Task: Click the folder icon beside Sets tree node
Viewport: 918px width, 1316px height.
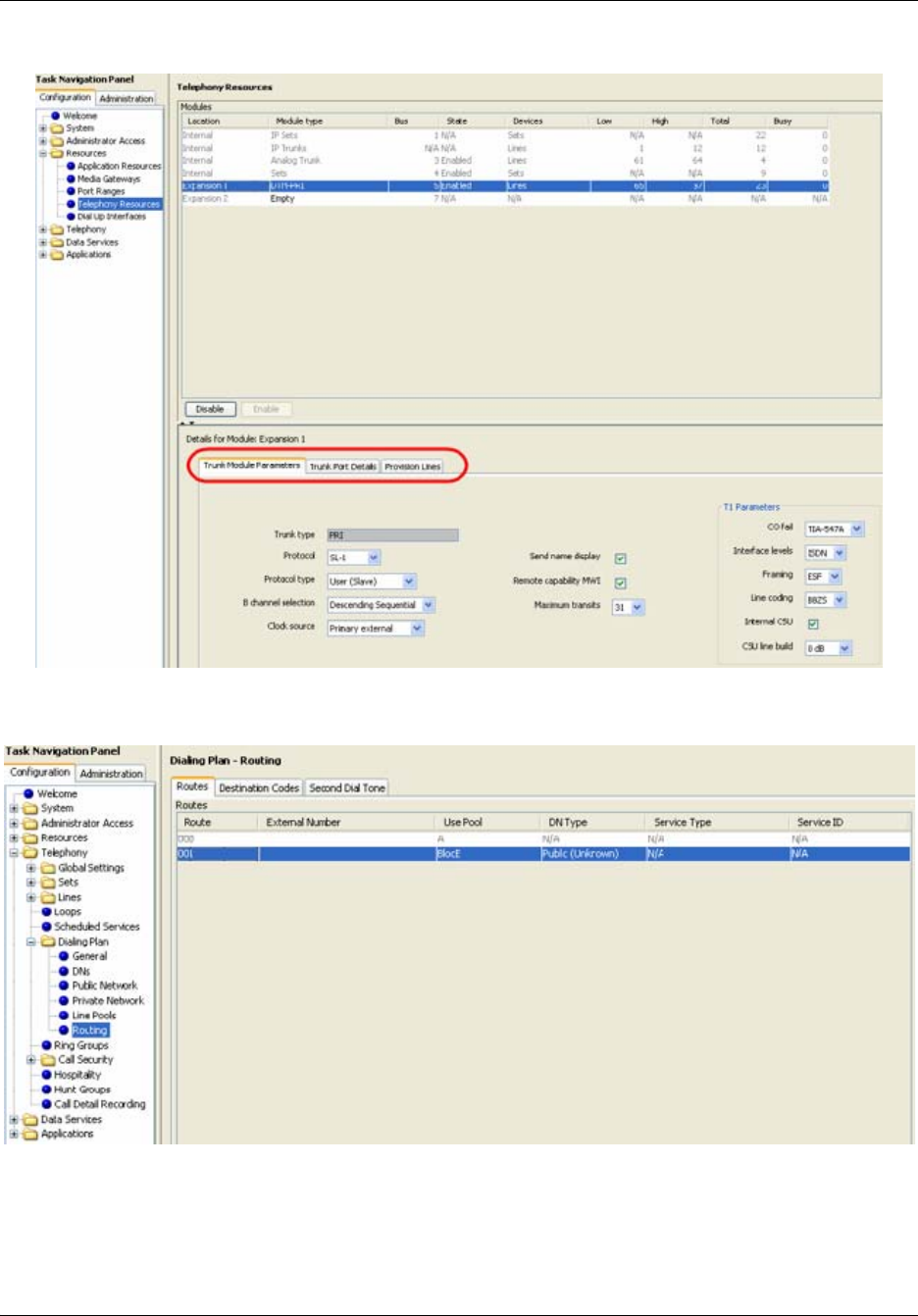Action: tap(48, 883)
